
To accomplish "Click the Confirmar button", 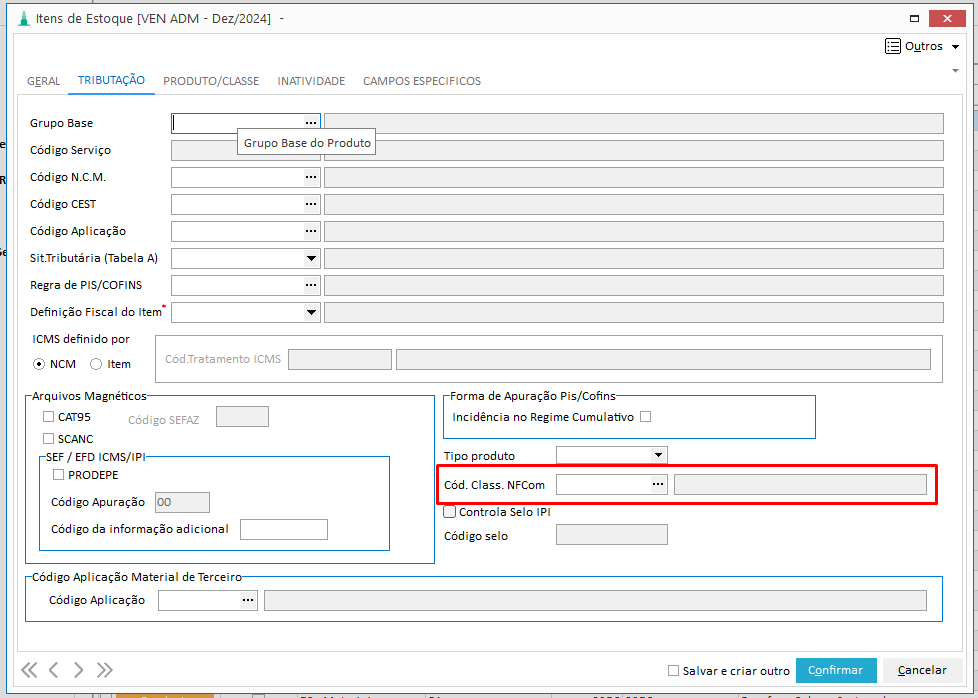I will point(836,671).
